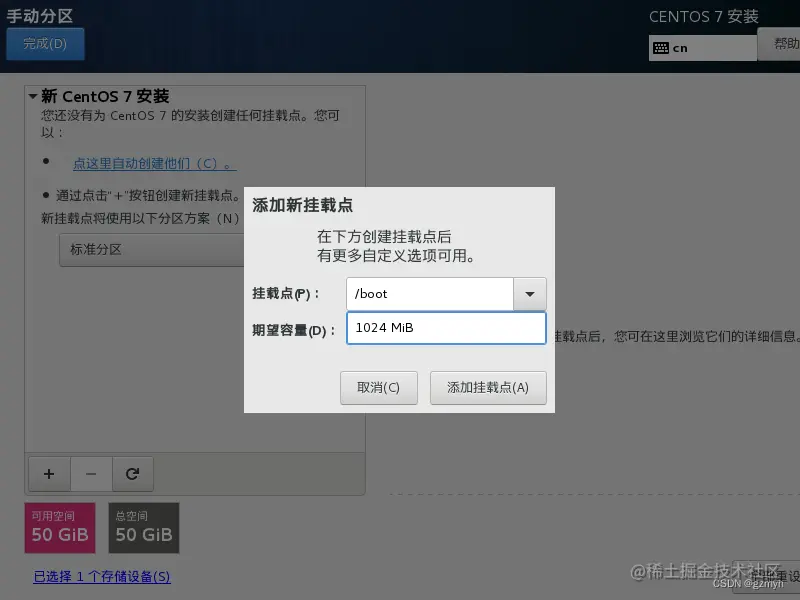
Task: Click the rescan disks refresh icon
Action: pos(133,474)
